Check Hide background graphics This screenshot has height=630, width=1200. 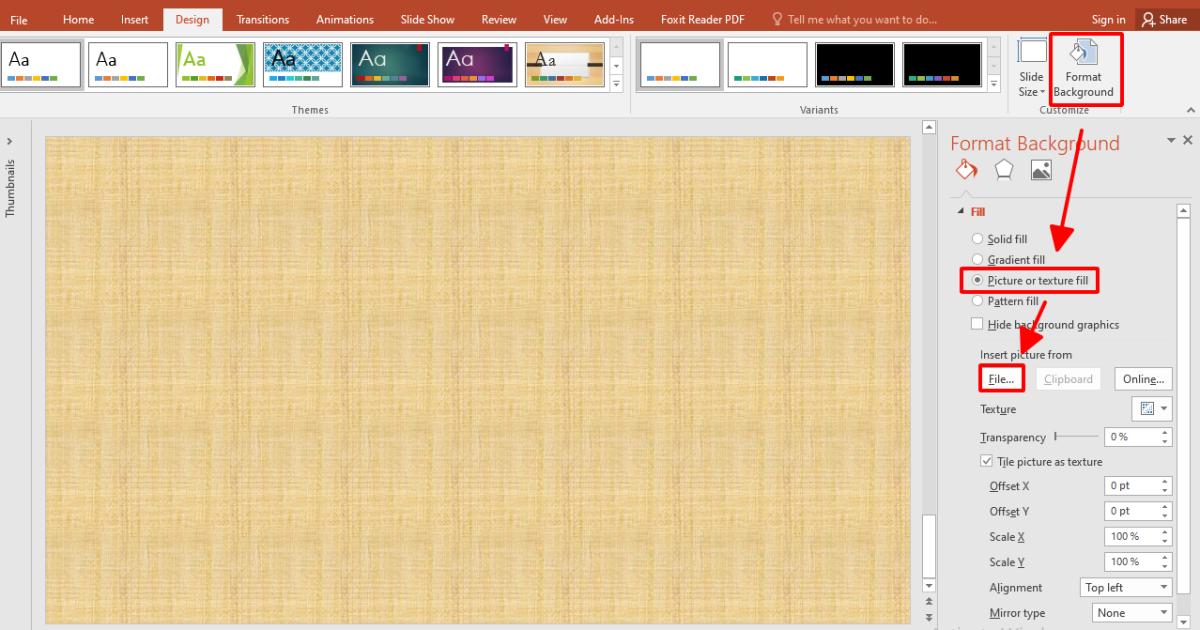[977, 324]
